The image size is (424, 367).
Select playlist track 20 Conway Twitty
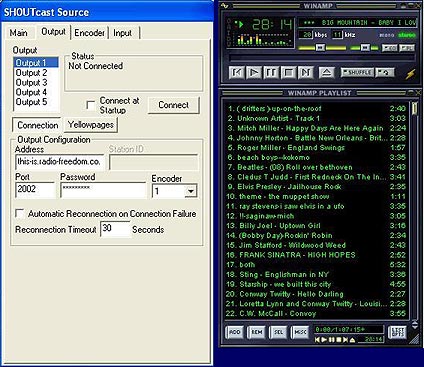point(316,294)
